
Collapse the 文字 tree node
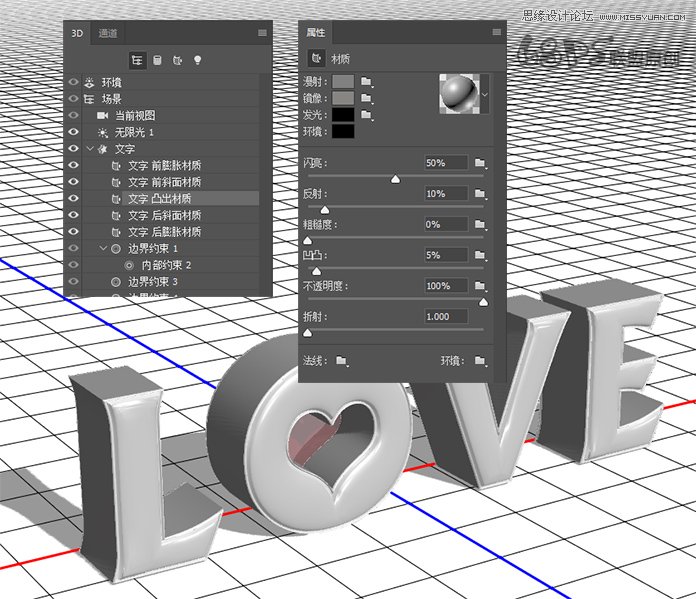pos(90,149)
